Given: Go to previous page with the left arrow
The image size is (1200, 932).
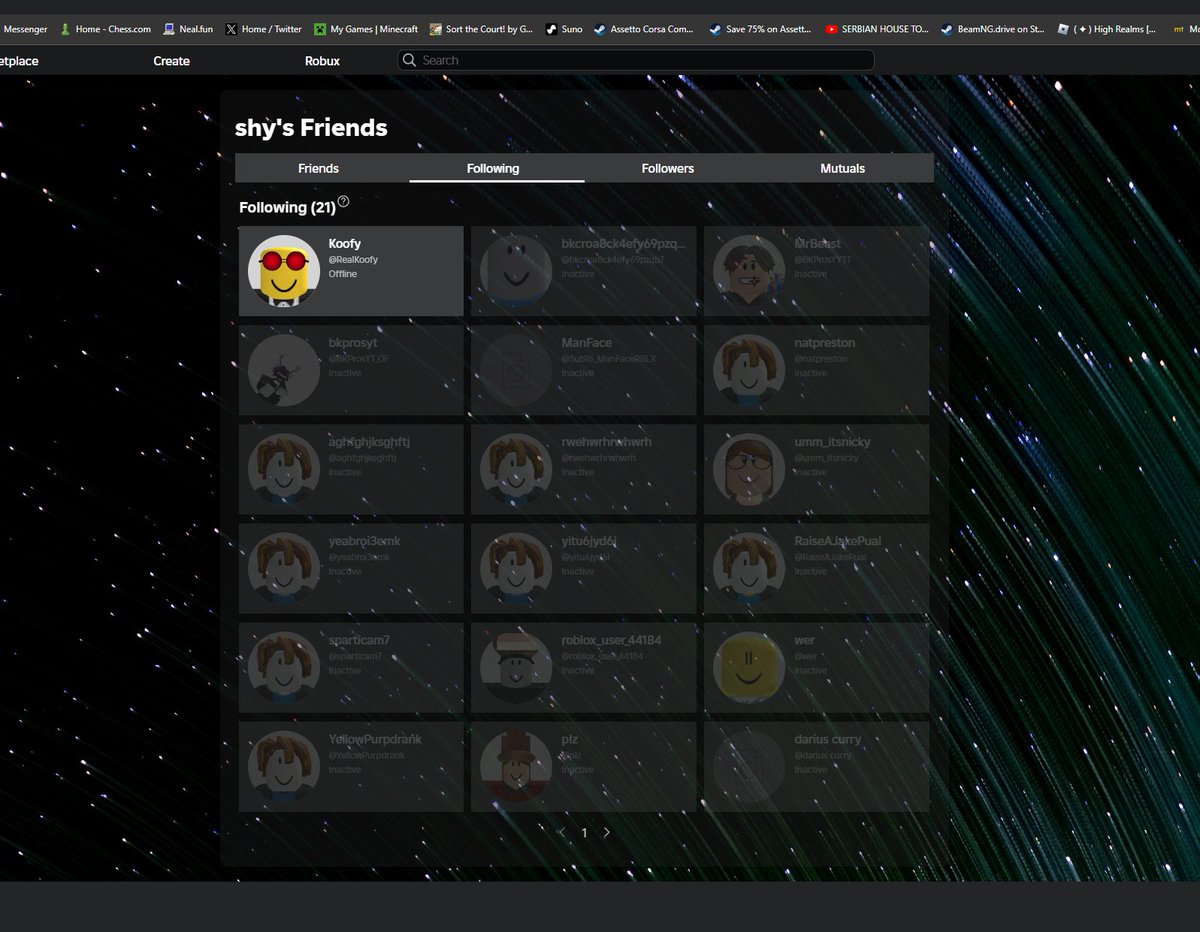Looking at the screenshot, I should [x=562, y=832].
